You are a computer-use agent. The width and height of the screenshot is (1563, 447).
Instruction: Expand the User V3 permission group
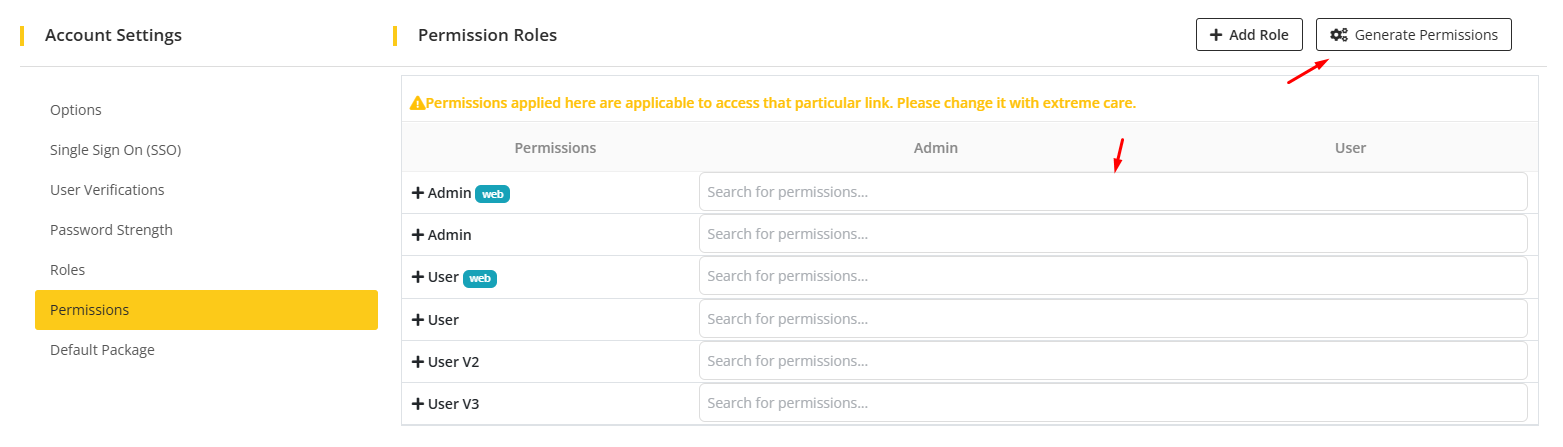click(x=418, y=404)
